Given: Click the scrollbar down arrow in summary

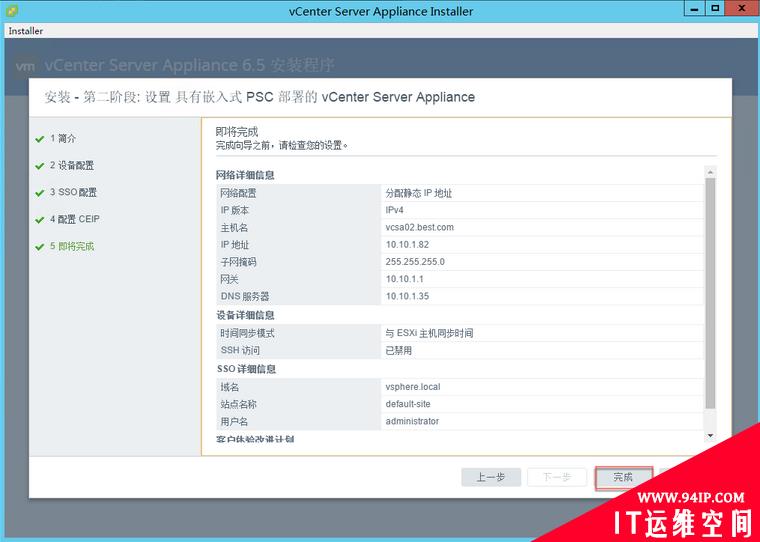Looking at the screenshot, I should 711,436.
